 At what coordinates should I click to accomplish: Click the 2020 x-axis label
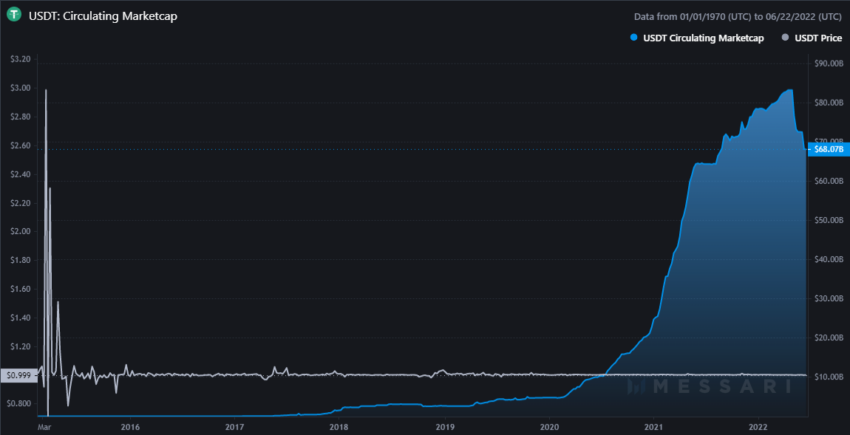coord(549,427)
